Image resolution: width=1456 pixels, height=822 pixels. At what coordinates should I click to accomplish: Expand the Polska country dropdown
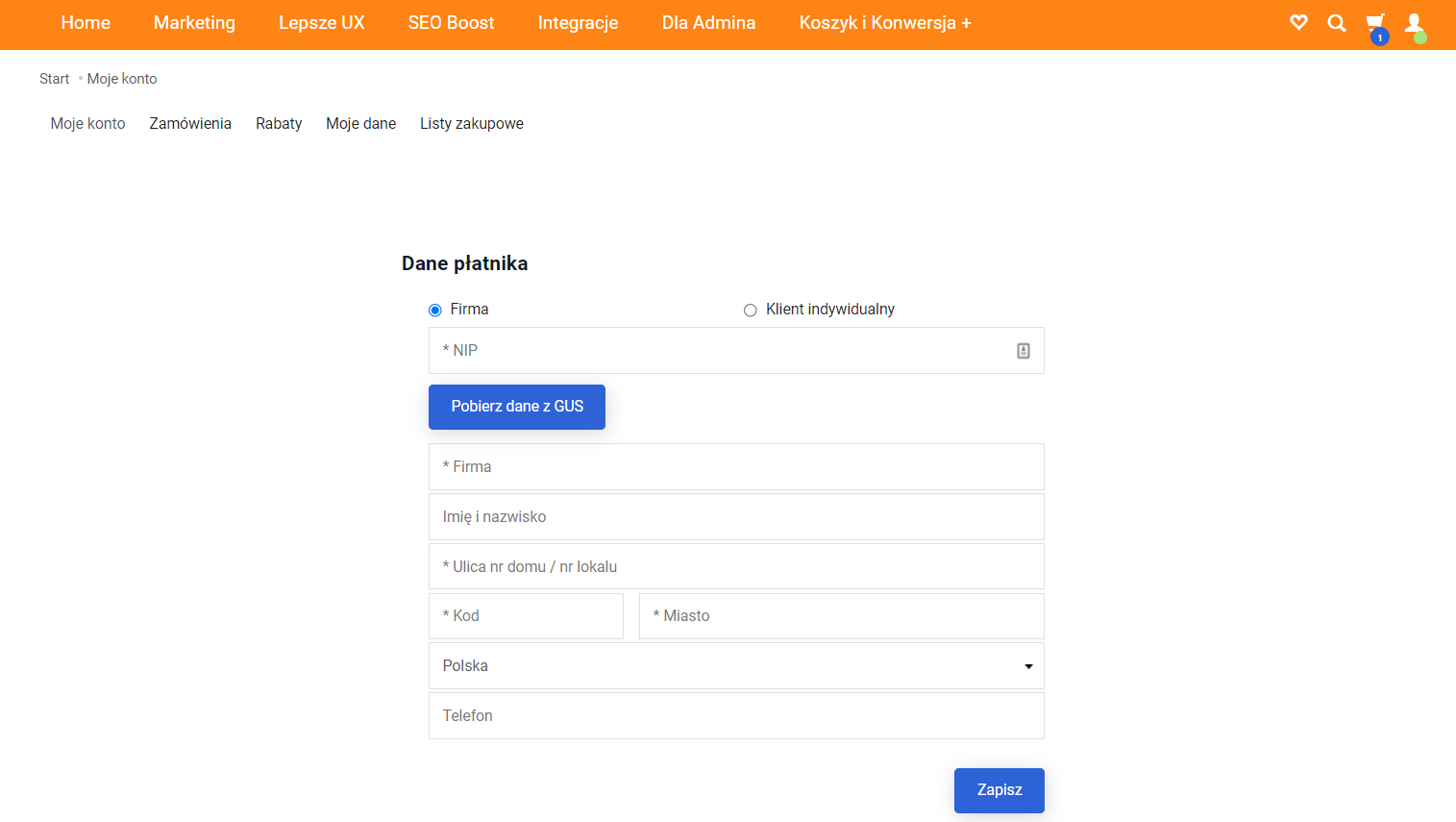pyautogui.click(x=736, y=666)
